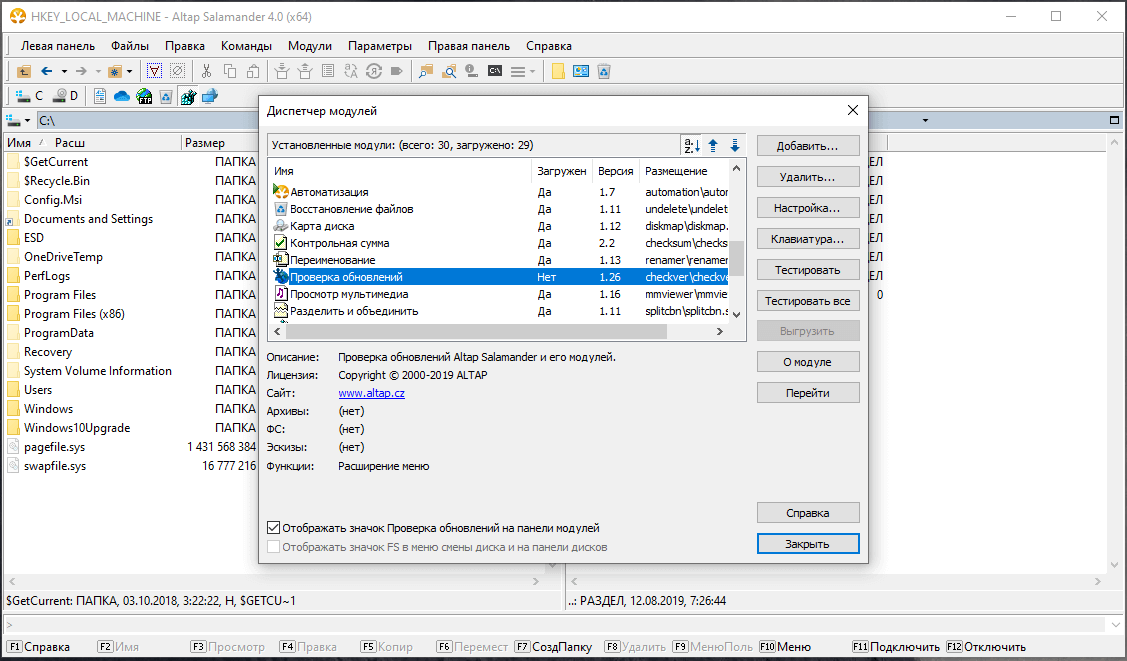Click the Find files magnifier icon
The width and height of the screenshot is (1127, 661).
click(x=449, y=71)
